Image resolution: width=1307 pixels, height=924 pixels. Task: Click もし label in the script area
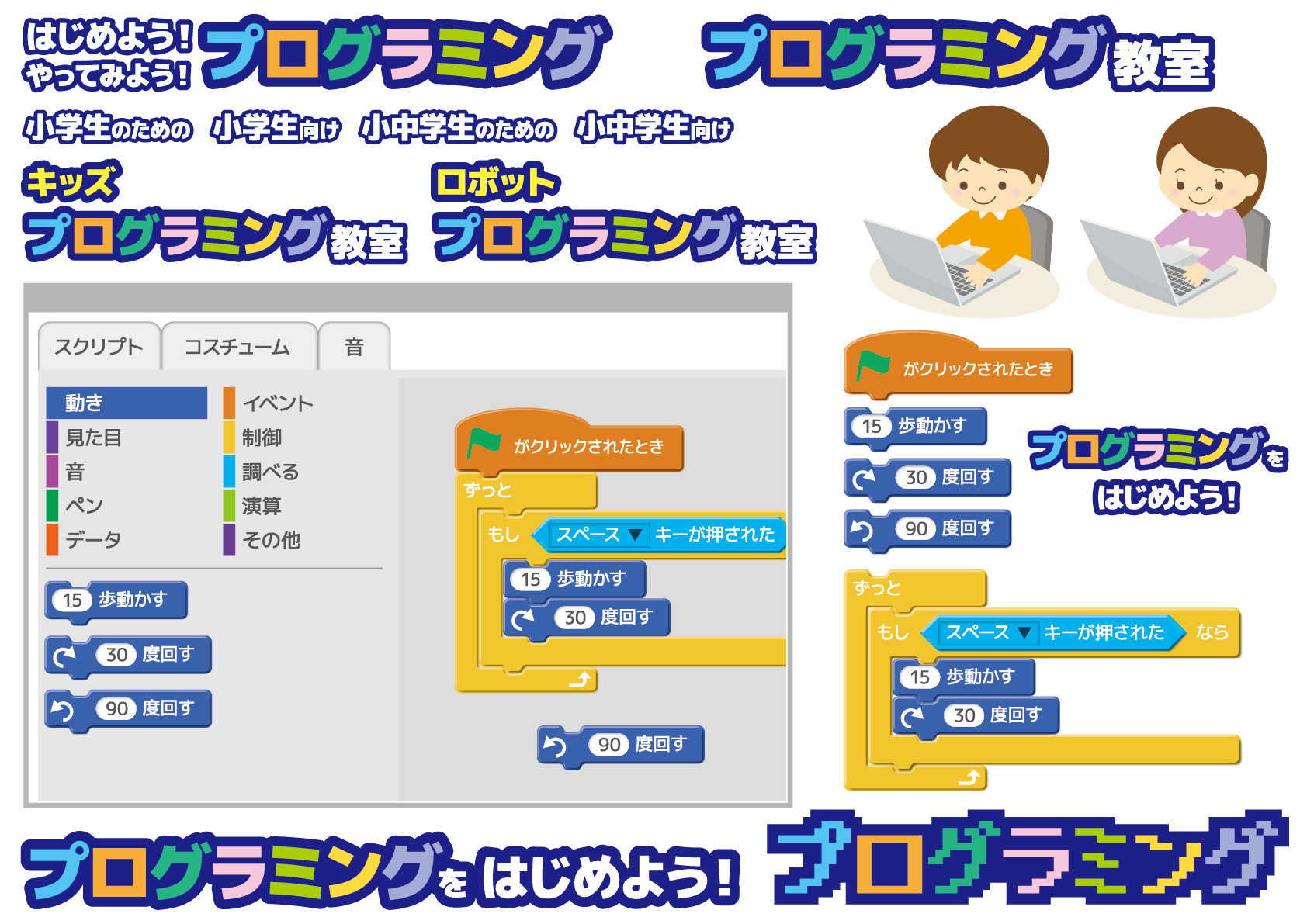[x=504, y=535]
